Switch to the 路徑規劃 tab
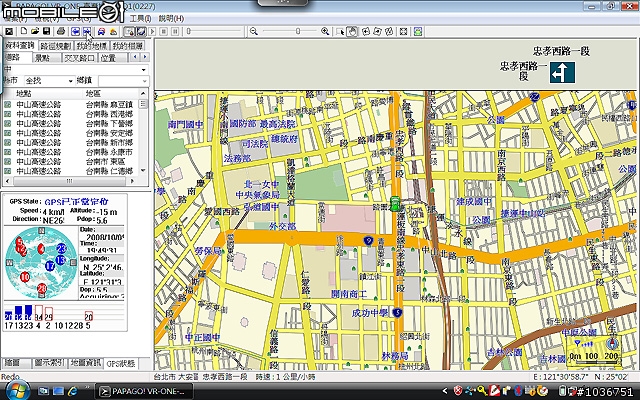 tap(56, 46)
